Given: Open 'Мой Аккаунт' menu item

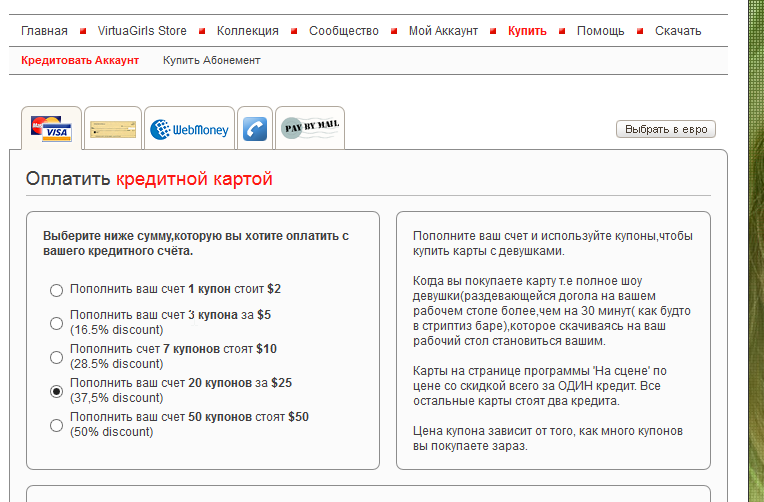Looking at the screenshot, I should click(443, 31).
